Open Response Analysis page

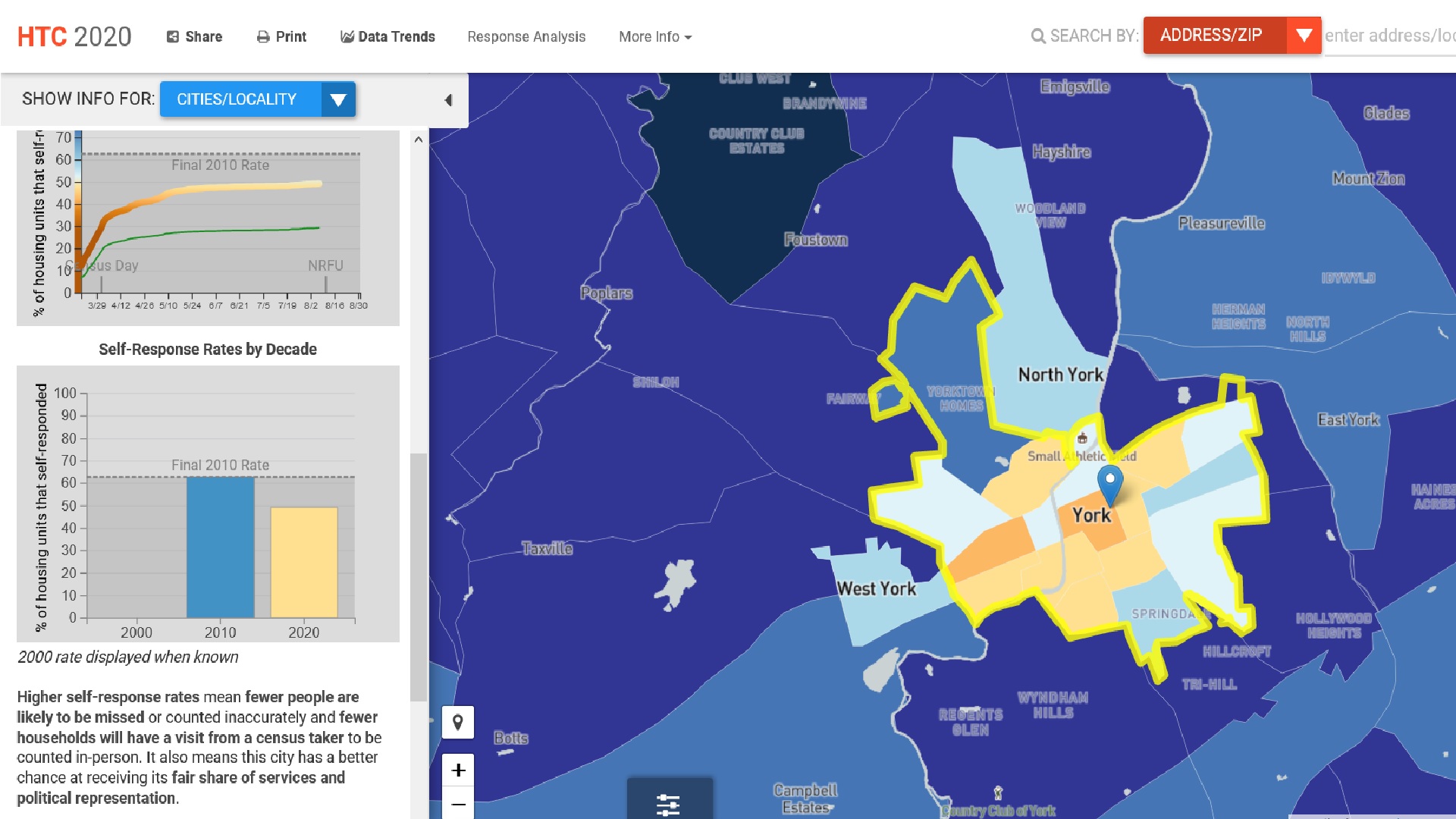(x=526, y=36)
